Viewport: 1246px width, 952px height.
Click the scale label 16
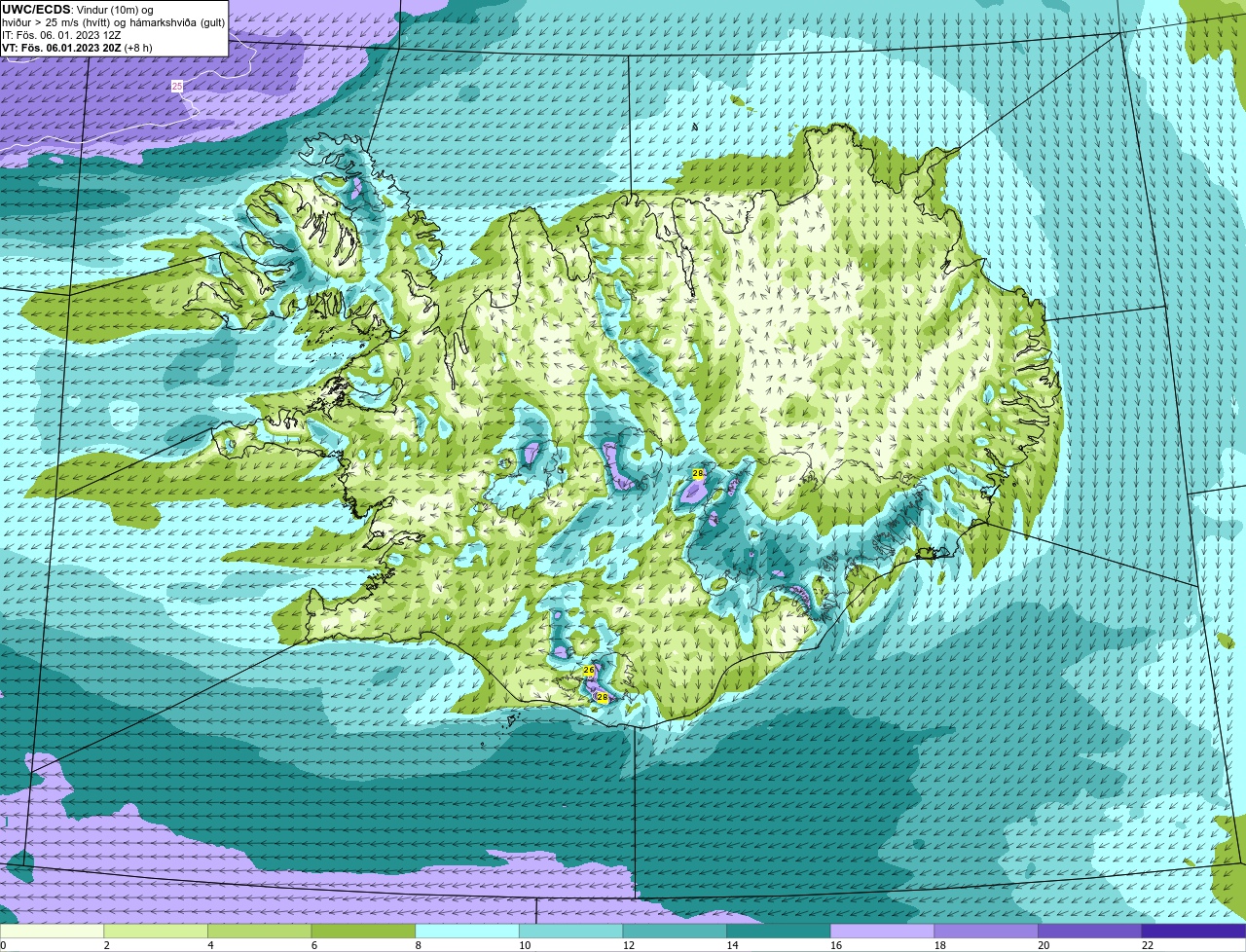(x=836, y=945)
